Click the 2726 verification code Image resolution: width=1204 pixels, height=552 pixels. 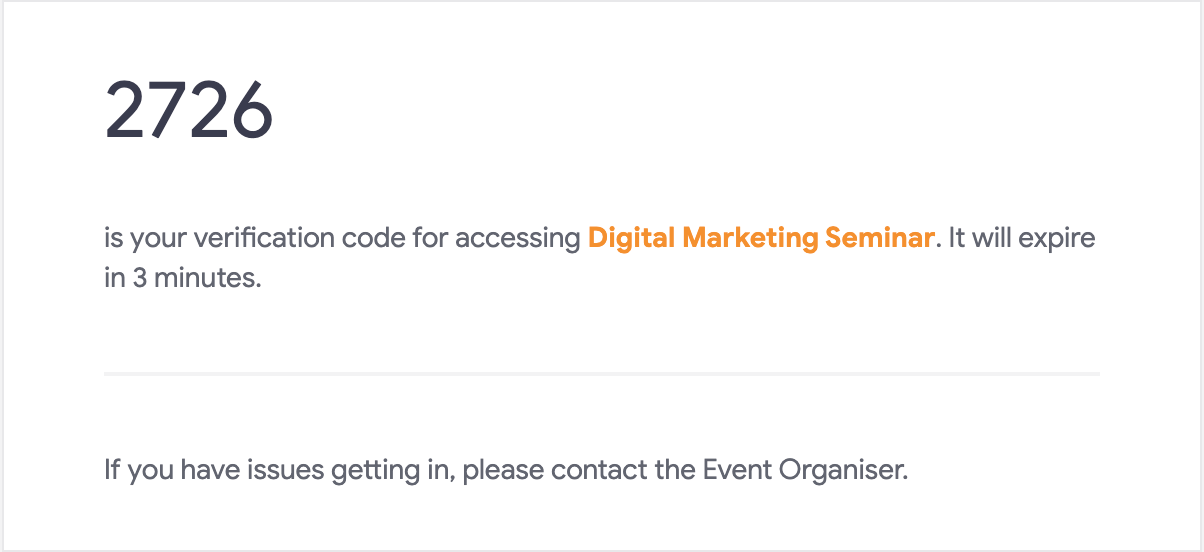pyautogui.click(x=189, y=110)
